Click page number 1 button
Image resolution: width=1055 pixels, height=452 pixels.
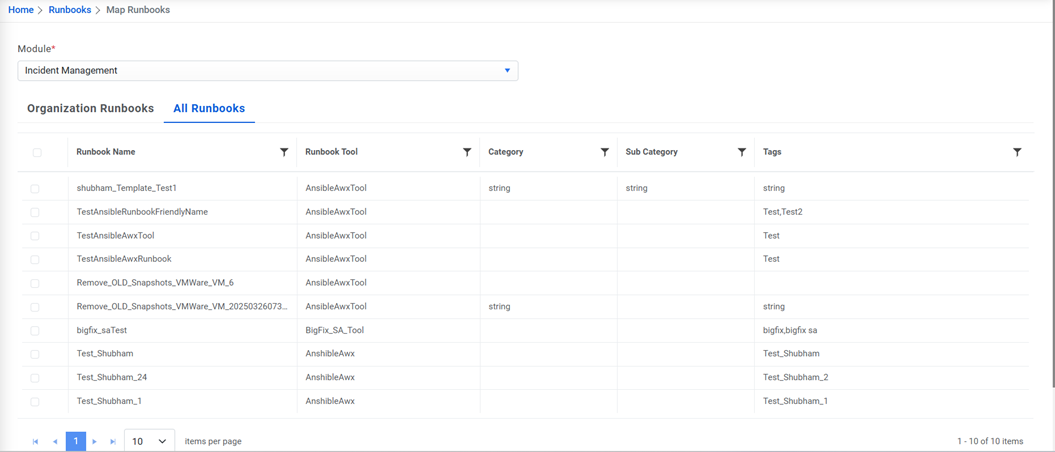coord(76,441)
